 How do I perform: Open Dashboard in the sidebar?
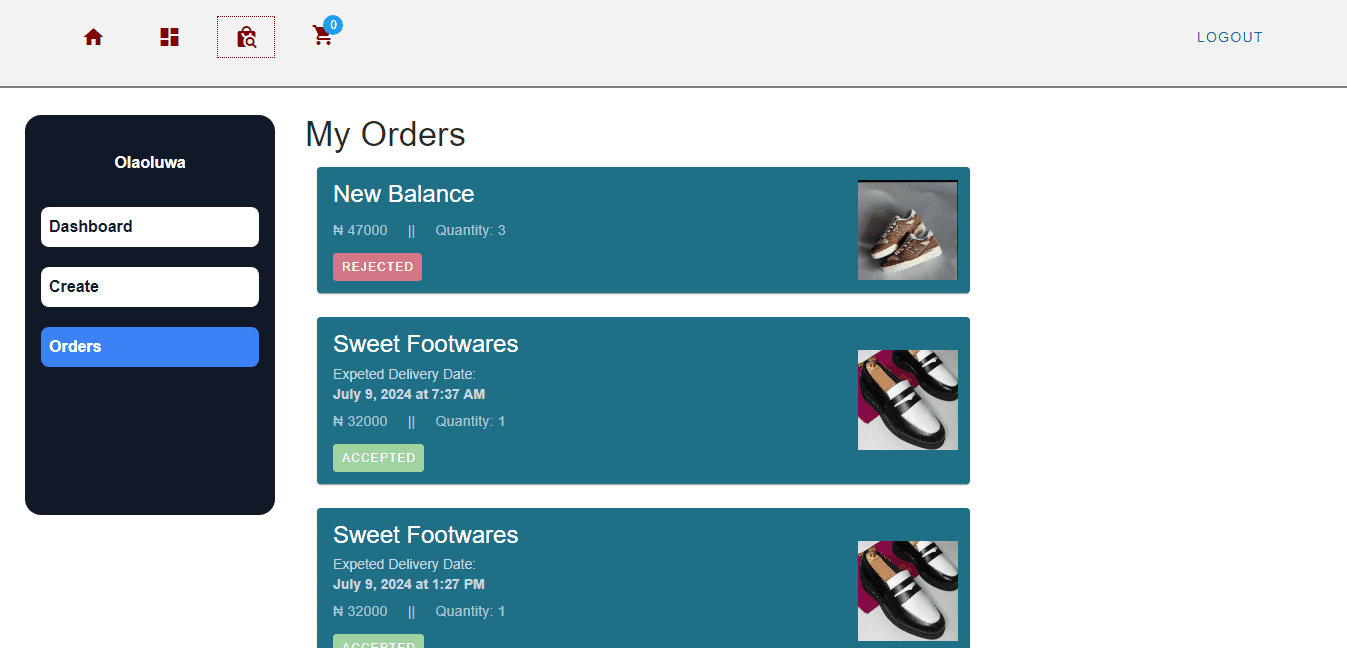point(150,227)
